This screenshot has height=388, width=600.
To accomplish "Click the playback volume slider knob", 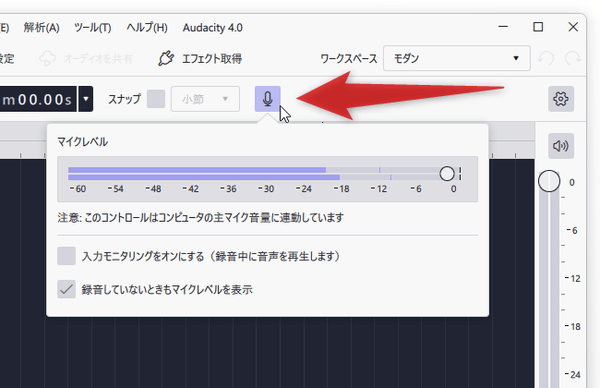I will click(x=549, y=181).
